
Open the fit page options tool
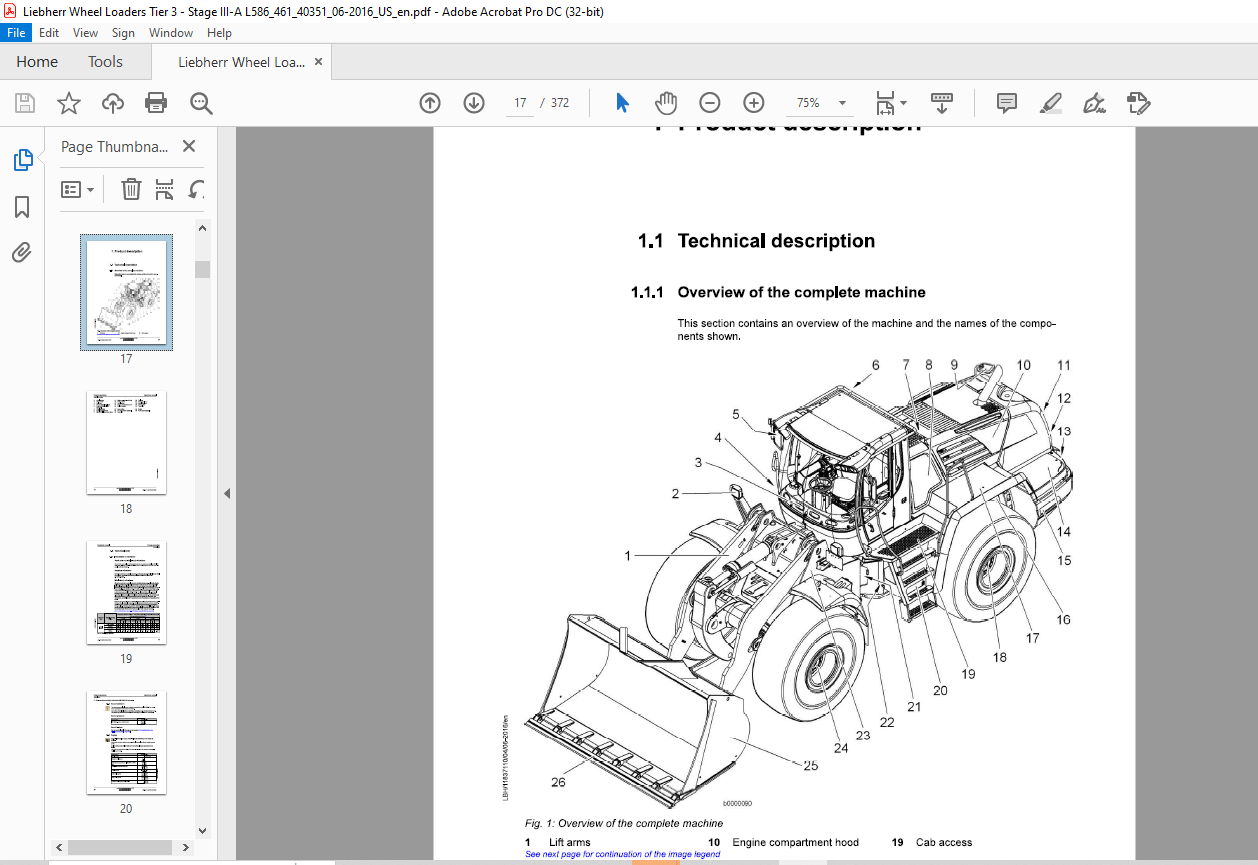coord(890,103)
